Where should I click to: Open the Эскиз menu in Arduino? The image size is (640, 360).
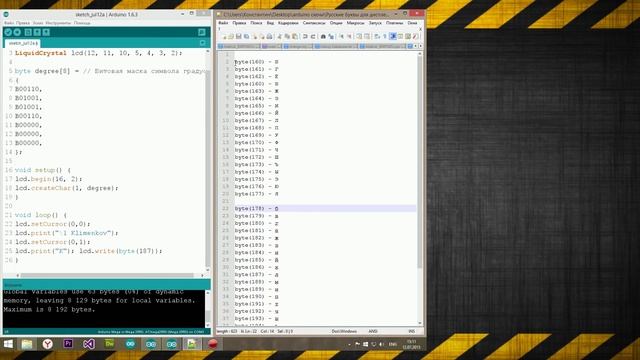tap(38, 23)
